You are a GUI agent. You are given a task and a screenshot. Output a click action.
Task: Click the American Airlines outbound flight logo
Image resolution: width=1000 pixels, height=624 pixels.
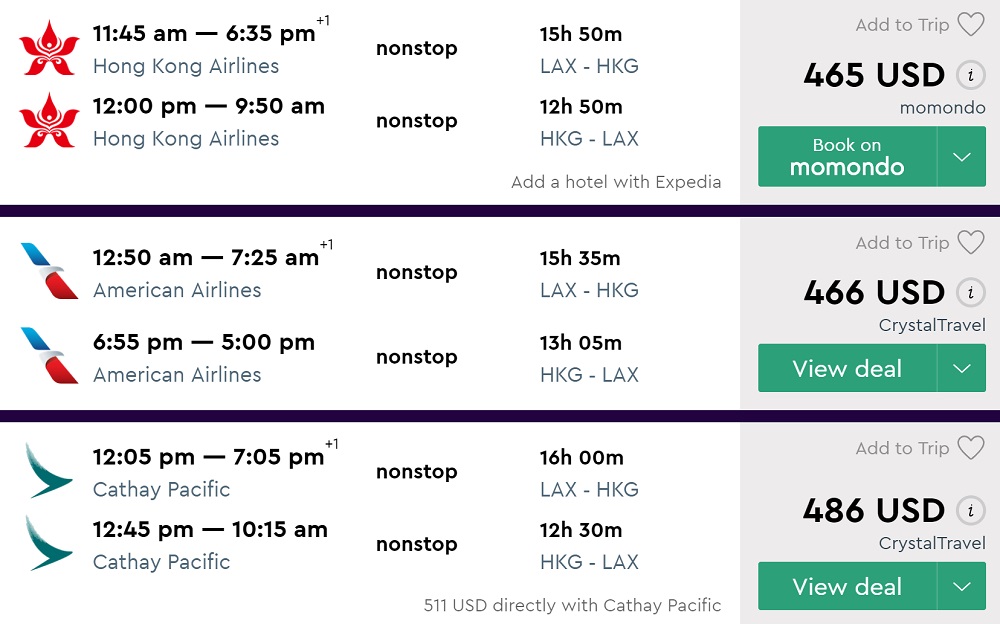click(49, 272)
